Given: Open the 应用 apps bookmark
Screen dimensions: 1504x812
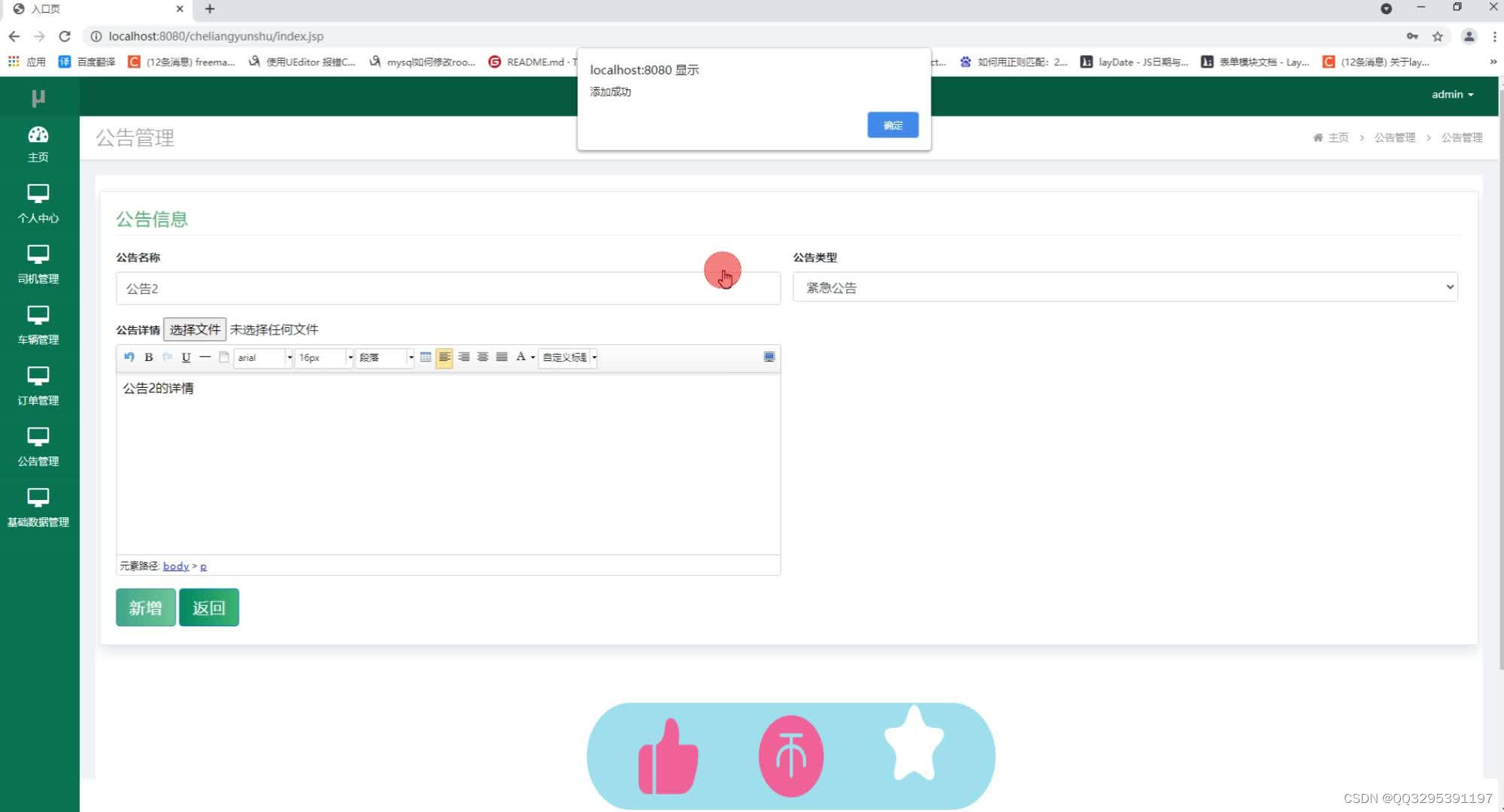Looking at the screenshot, I should (x=27, y=62).
